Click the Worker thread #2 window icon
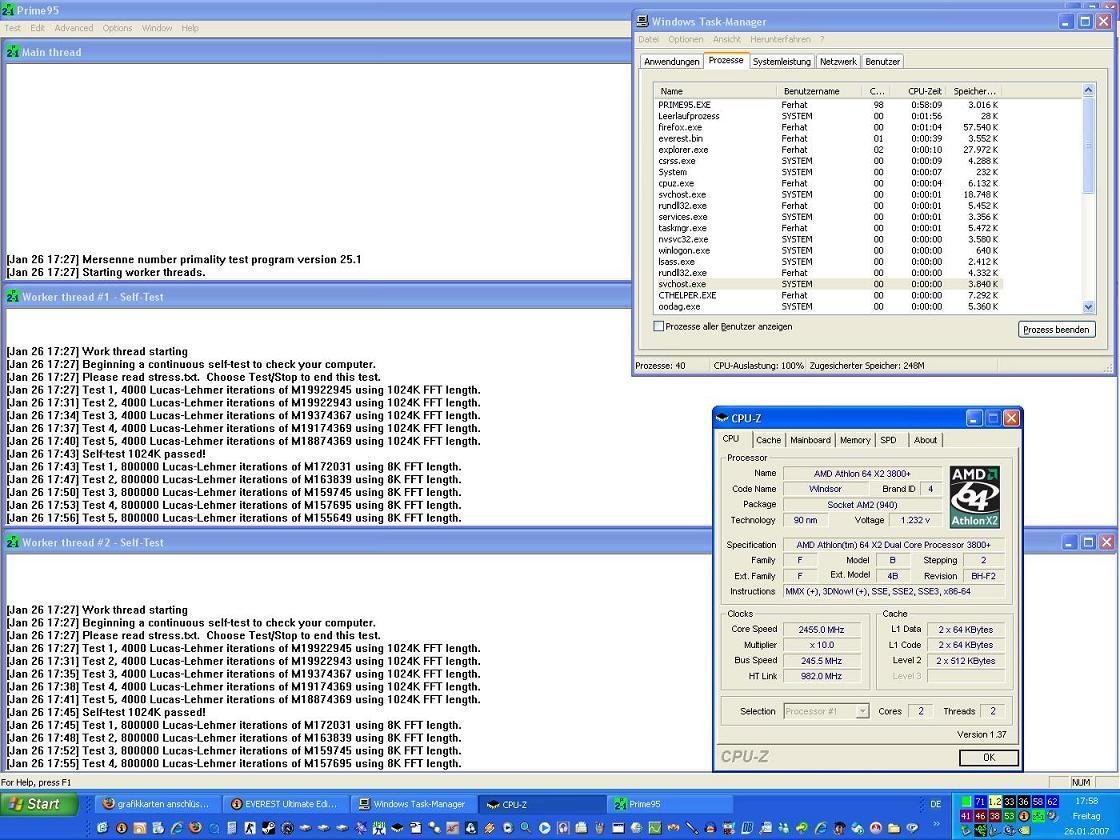1120x840 pixels. 12,543
